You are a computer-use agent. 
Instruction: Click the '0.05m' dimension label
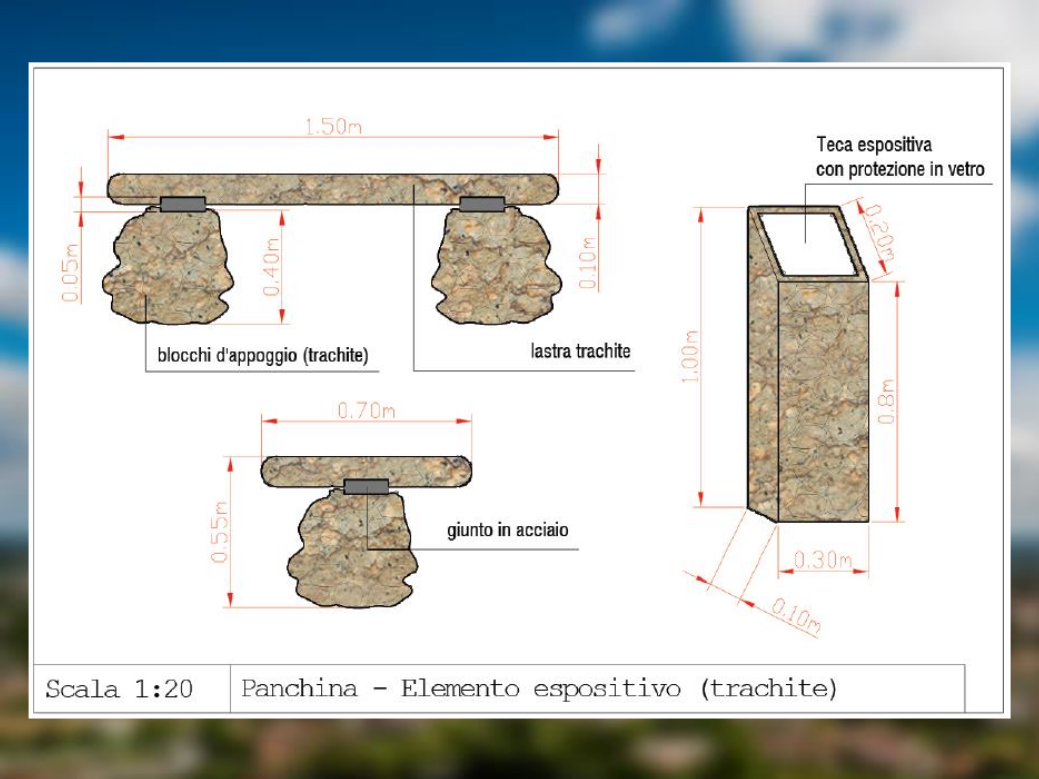(x=70, y=273)
